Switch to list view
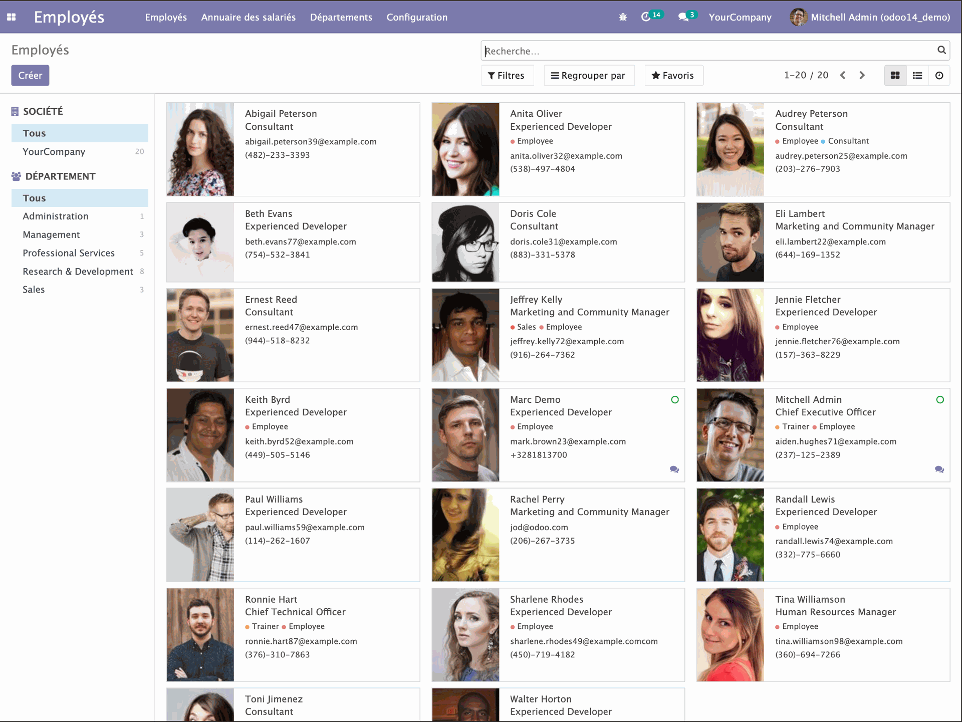 (x=917, y=75)
